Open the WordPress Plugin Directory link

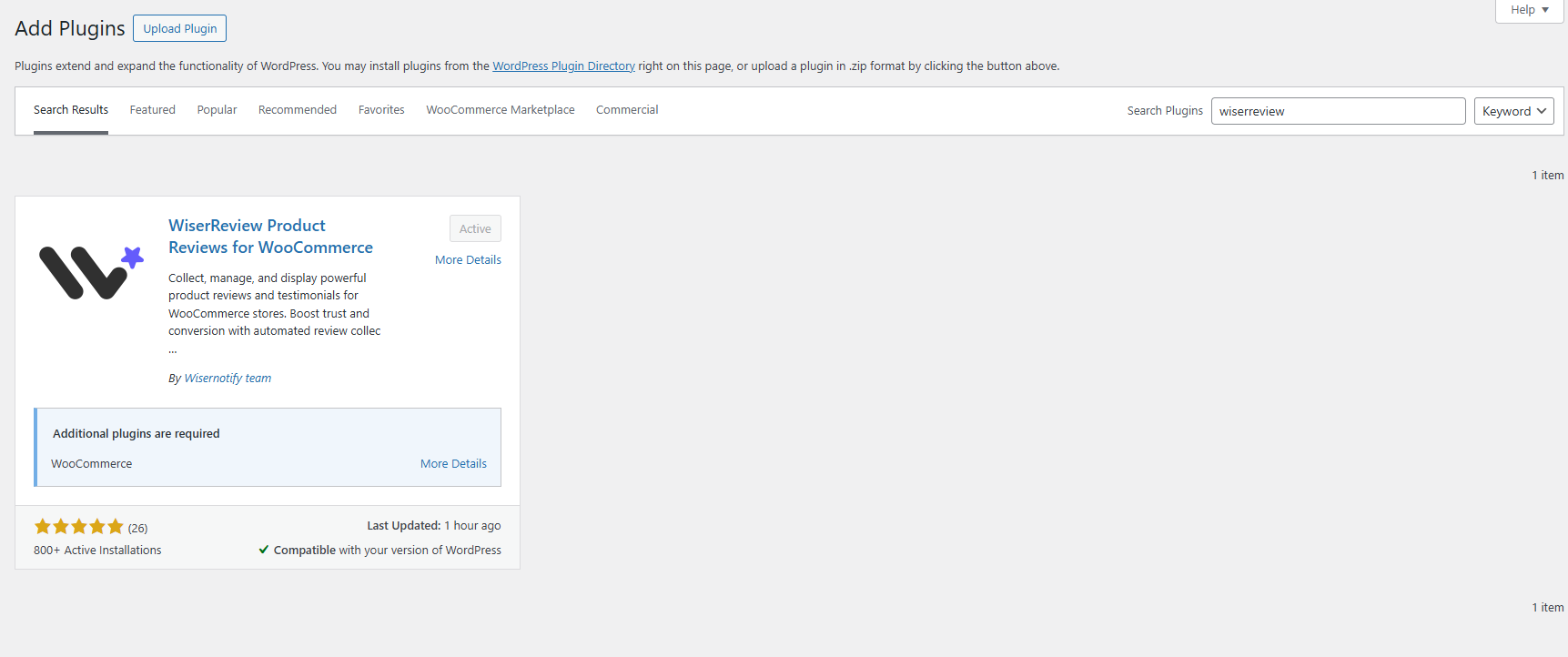[x=563, y=66]
